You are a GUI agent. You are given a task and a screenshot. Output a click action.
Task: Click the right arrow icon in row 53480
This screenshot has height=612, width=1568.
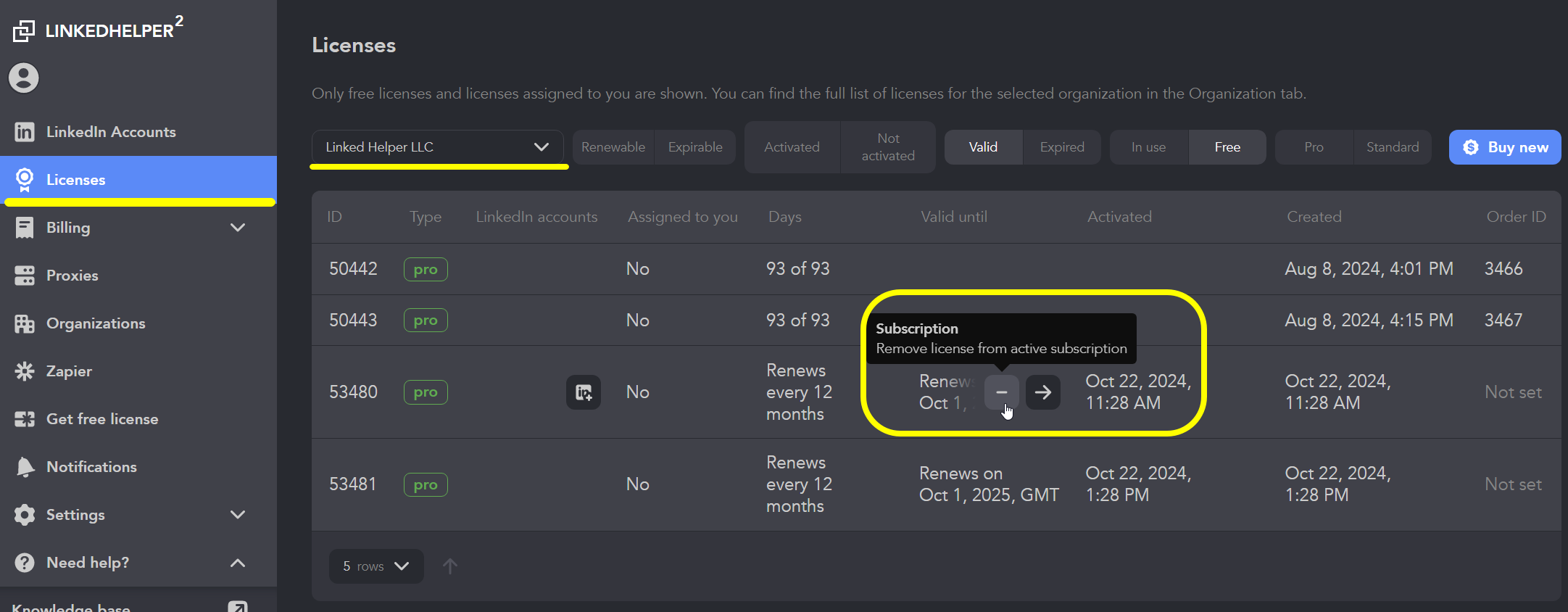[x=1042, y=392]
